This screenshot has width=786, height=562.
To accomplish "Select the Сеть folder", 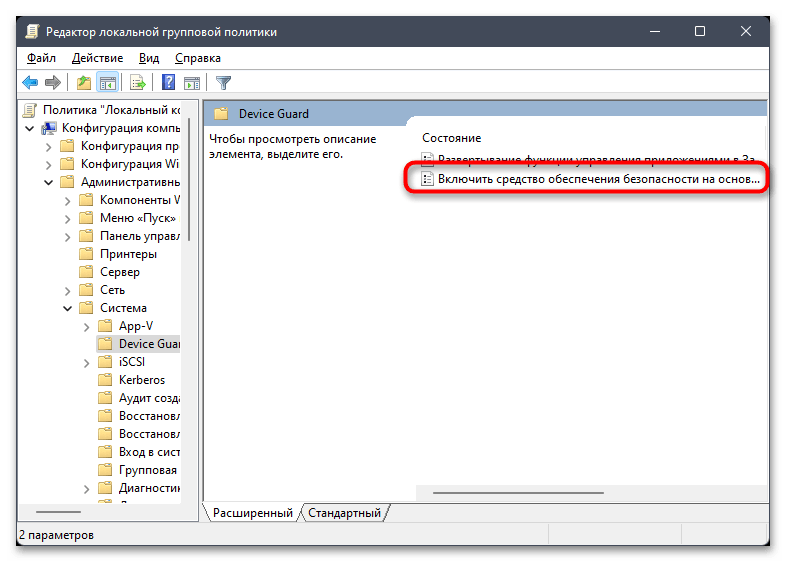I will tap(102, 290).
